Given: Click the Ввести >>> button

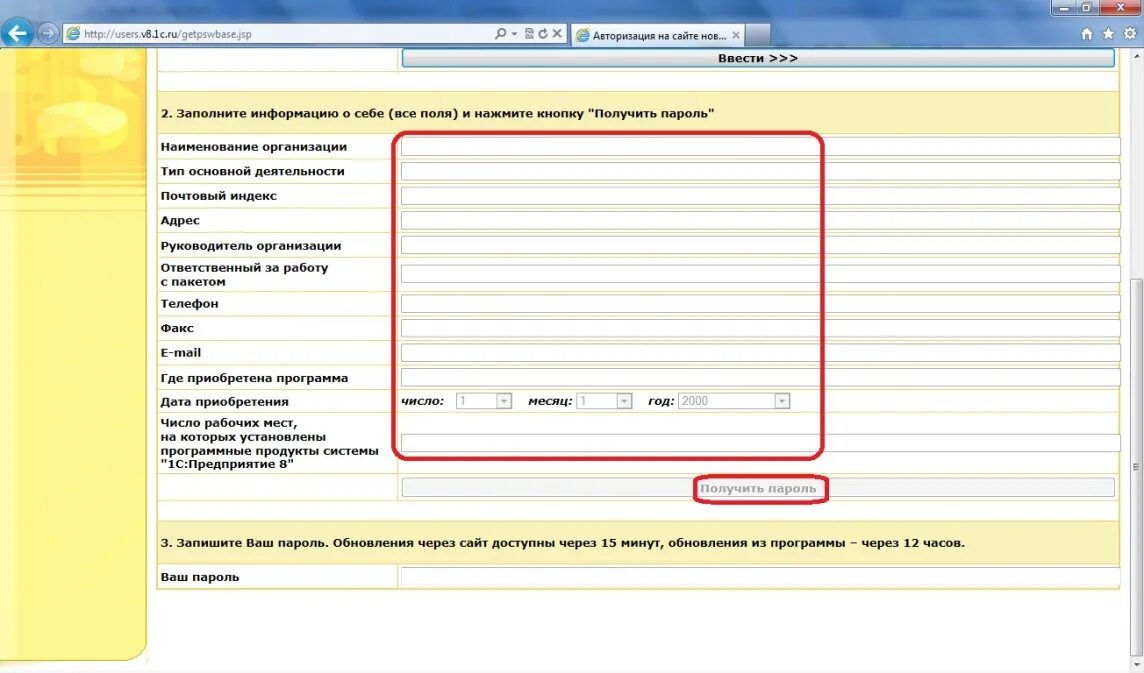Looking at the screenshot, I should pos(758,58).
